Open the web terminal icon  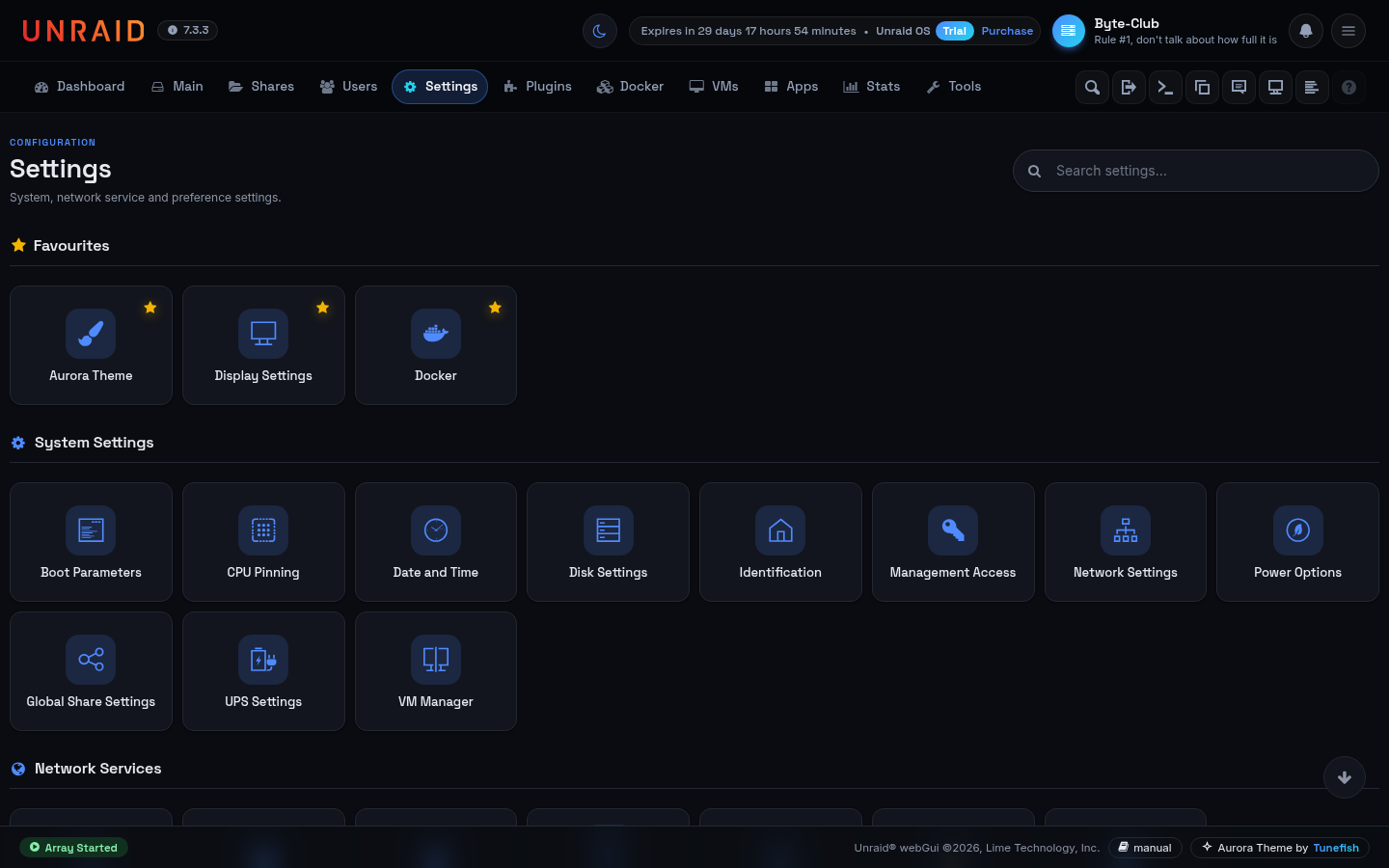[1165, 87]
